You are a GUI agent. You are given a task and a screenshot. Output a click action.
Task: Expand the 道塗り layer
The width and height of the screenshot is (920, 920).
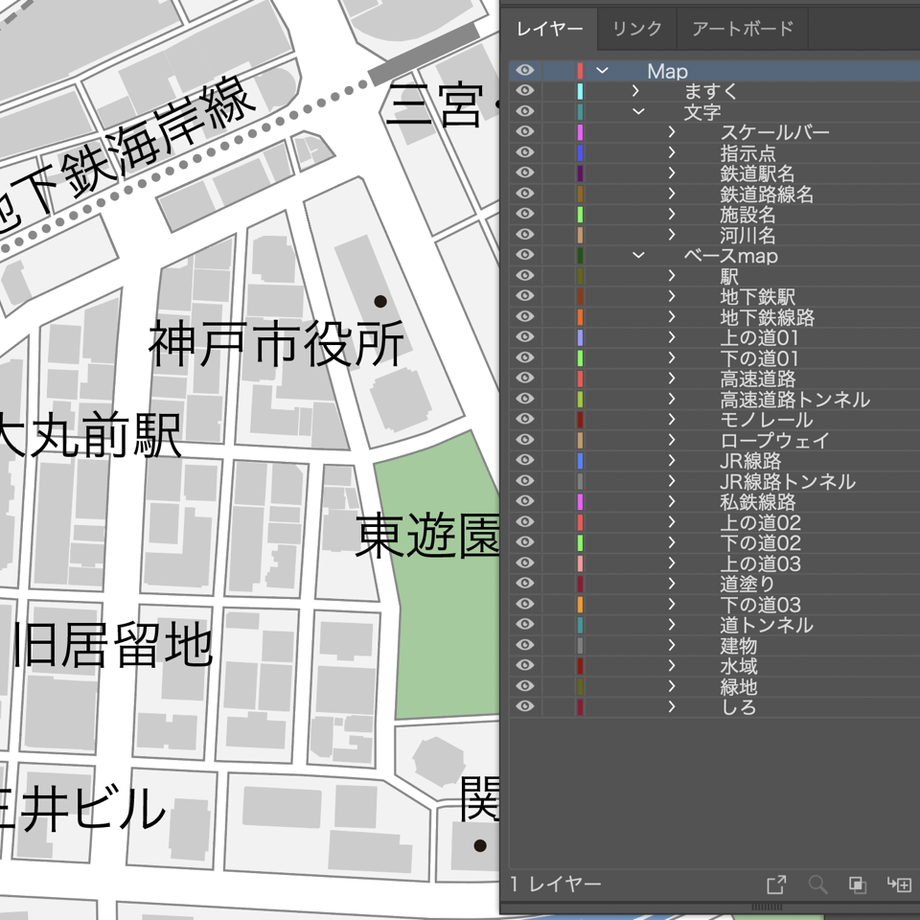point(672,584)
